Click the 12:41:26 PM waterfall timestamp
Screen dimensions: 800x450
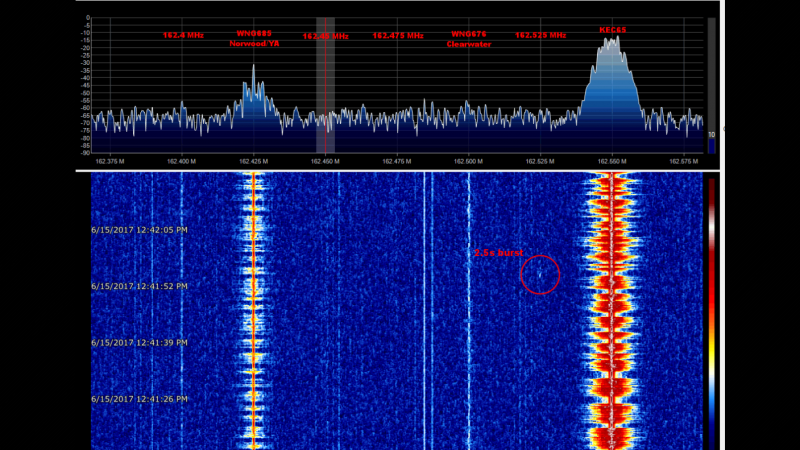tap(139, 399)
